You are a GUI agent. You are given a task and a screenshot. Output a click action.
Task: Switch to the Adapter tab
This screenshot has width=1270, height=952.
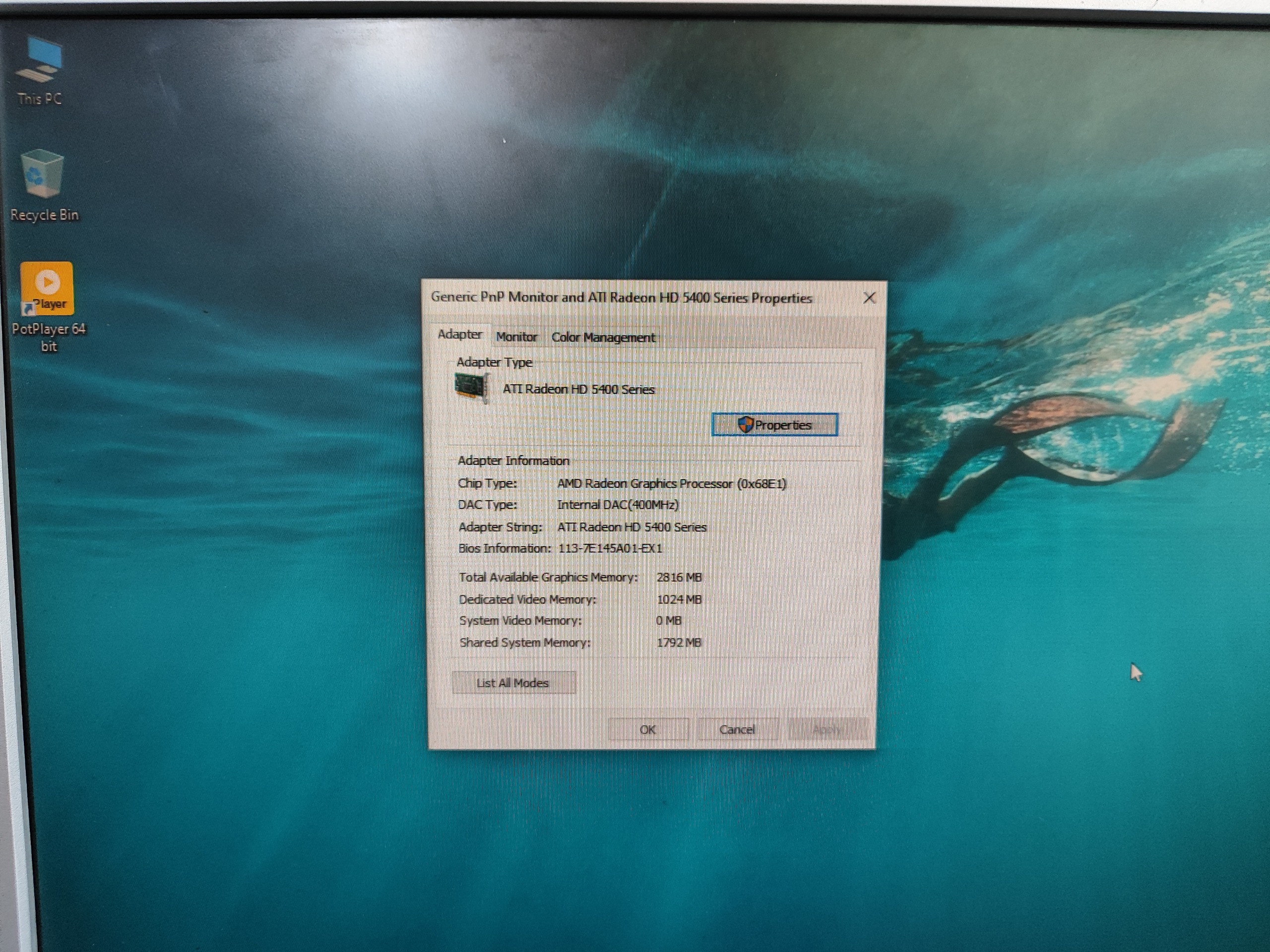pyautogui.click(x=460, y=334)
